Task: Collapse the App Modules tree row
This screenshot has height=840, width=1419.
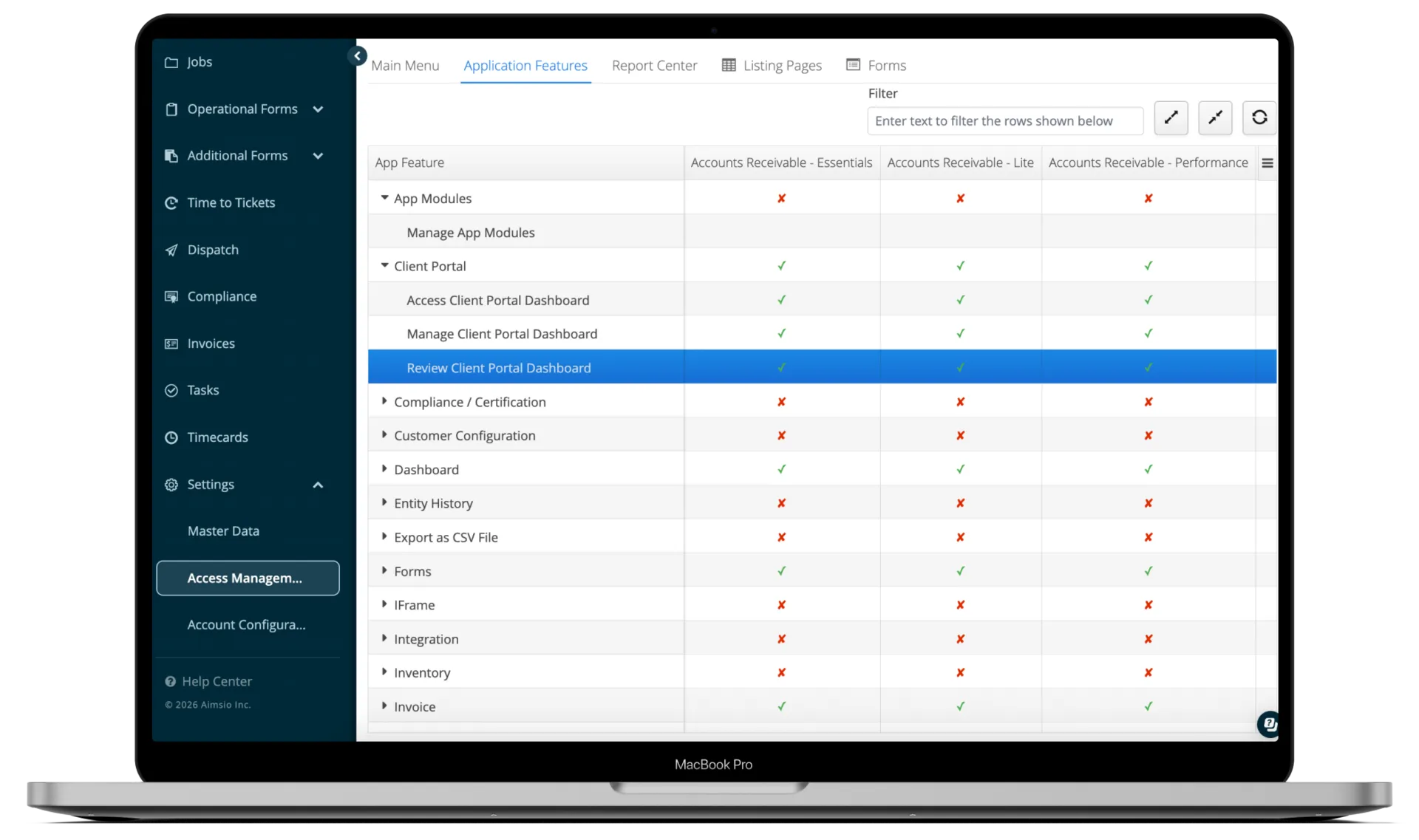Action: click(x=384, y=198)
